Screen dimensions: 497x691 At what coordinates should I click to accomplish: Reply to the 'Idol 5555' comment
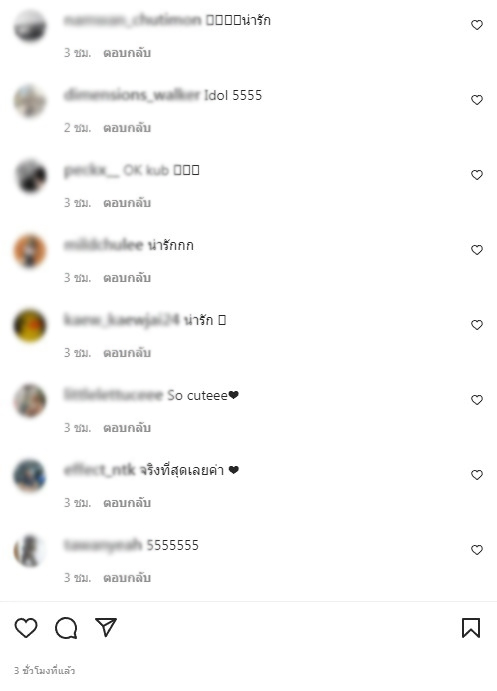pos(127,128)
